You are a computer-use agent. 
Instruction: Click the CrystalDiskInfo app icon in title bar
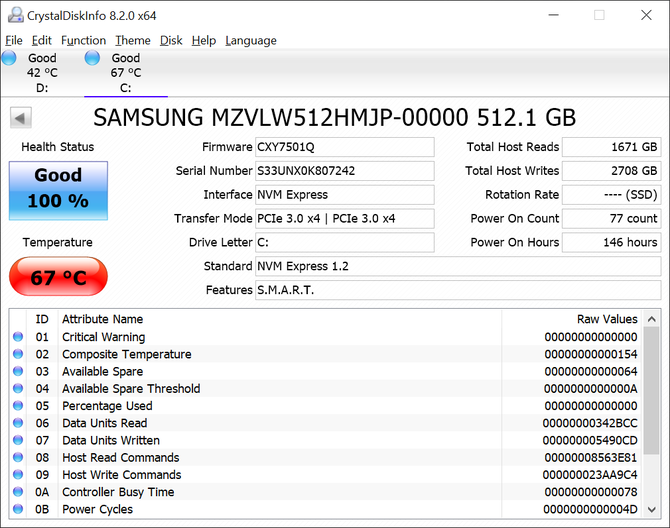[x=16, y=15]
